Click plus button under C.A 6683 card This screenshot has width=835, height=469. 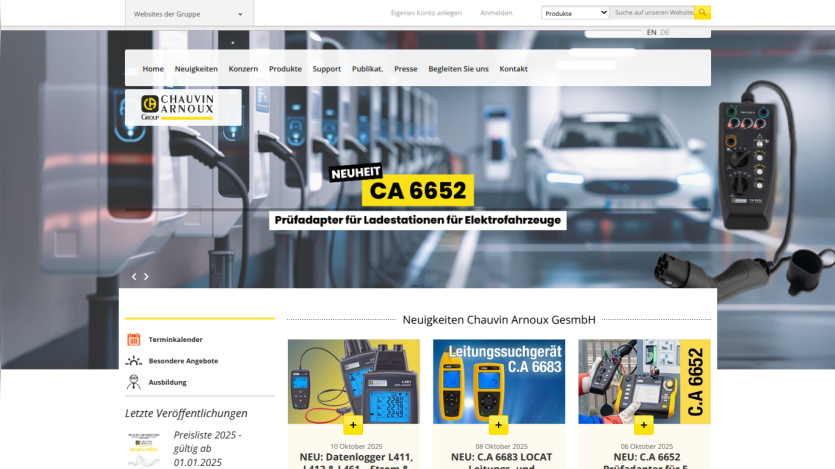(x=498, y=425)
